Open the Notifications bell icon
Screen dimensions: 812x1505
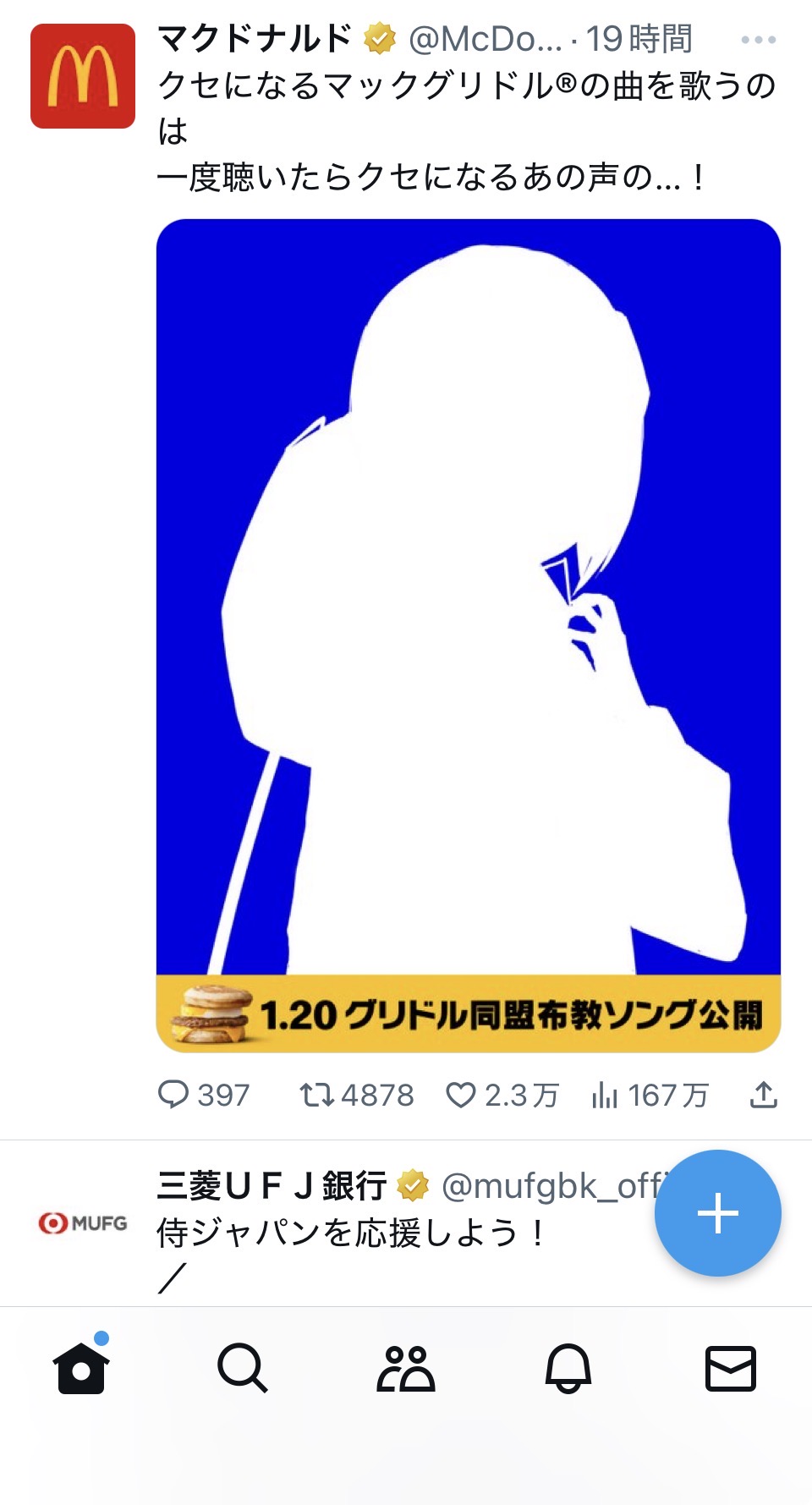pos(568,1367)
